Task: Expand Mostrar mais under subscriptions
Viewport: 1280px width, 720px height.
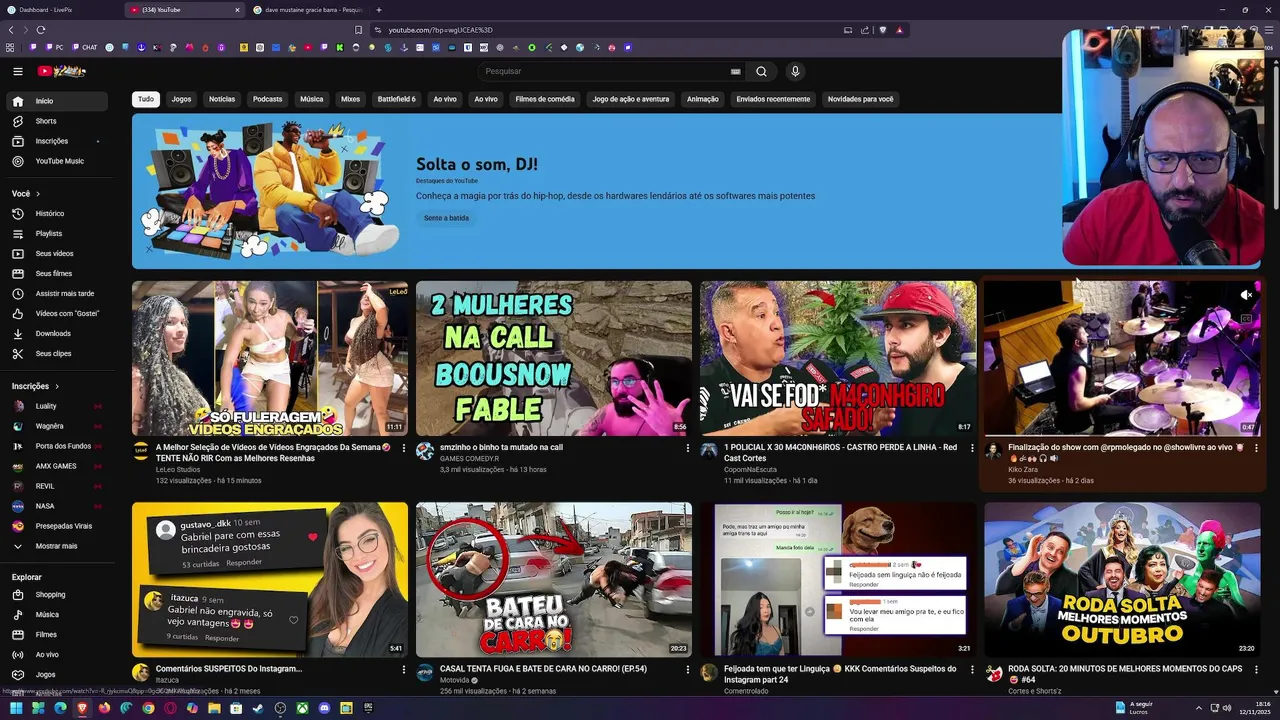Action: pos(58,546)
